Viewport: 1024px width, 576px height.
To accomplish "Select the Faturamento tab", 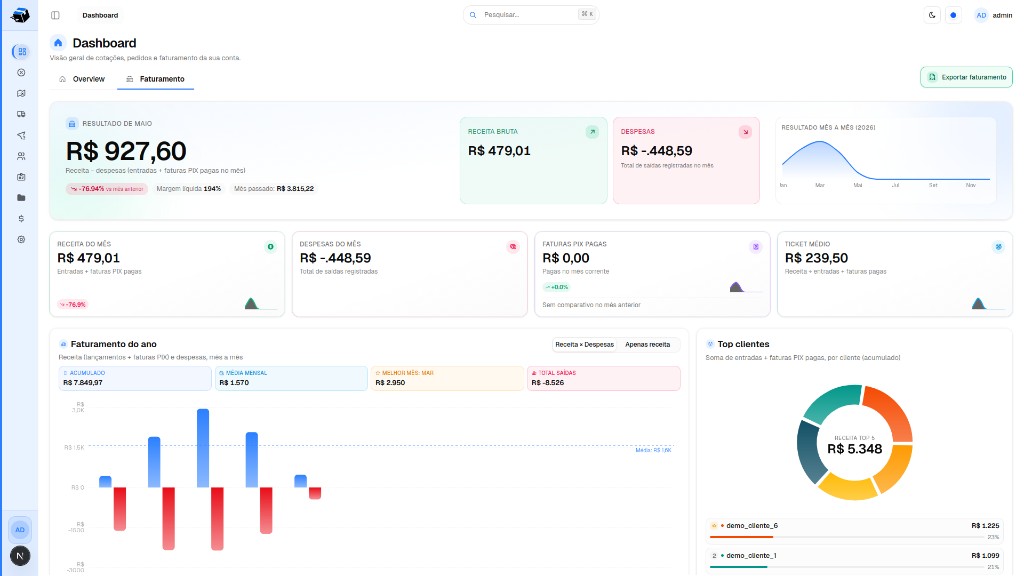I will point(155,79).
